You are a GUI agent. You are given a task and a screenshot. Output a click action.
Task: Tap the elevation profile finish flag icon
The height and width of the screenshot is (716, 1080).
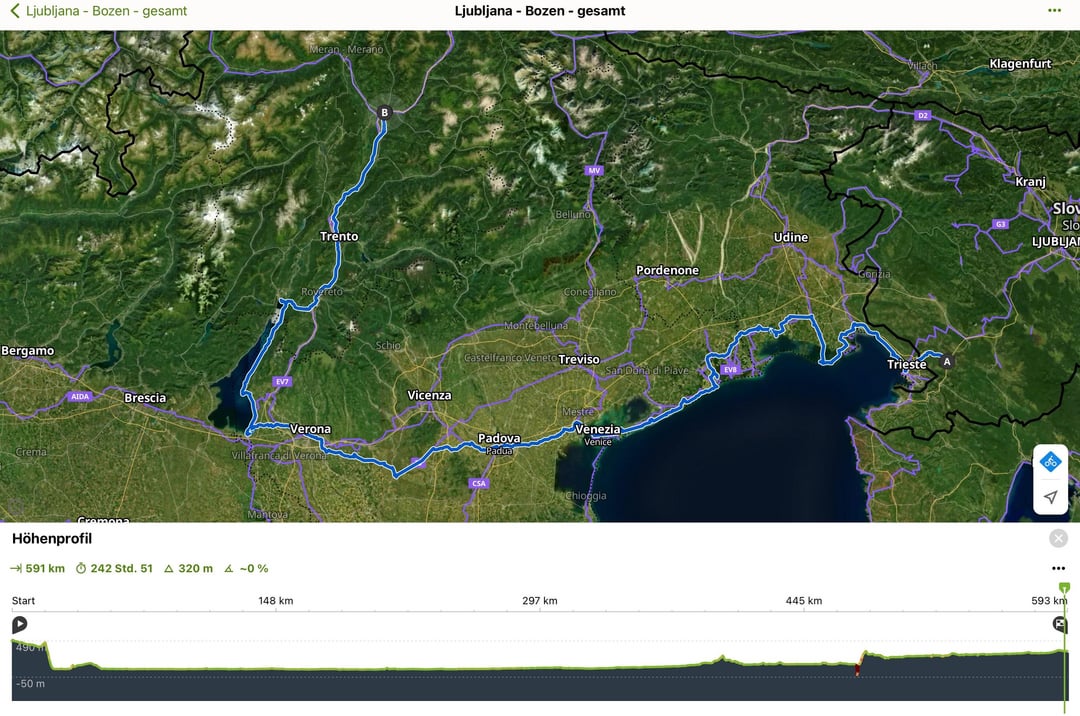pos(1060,625)
